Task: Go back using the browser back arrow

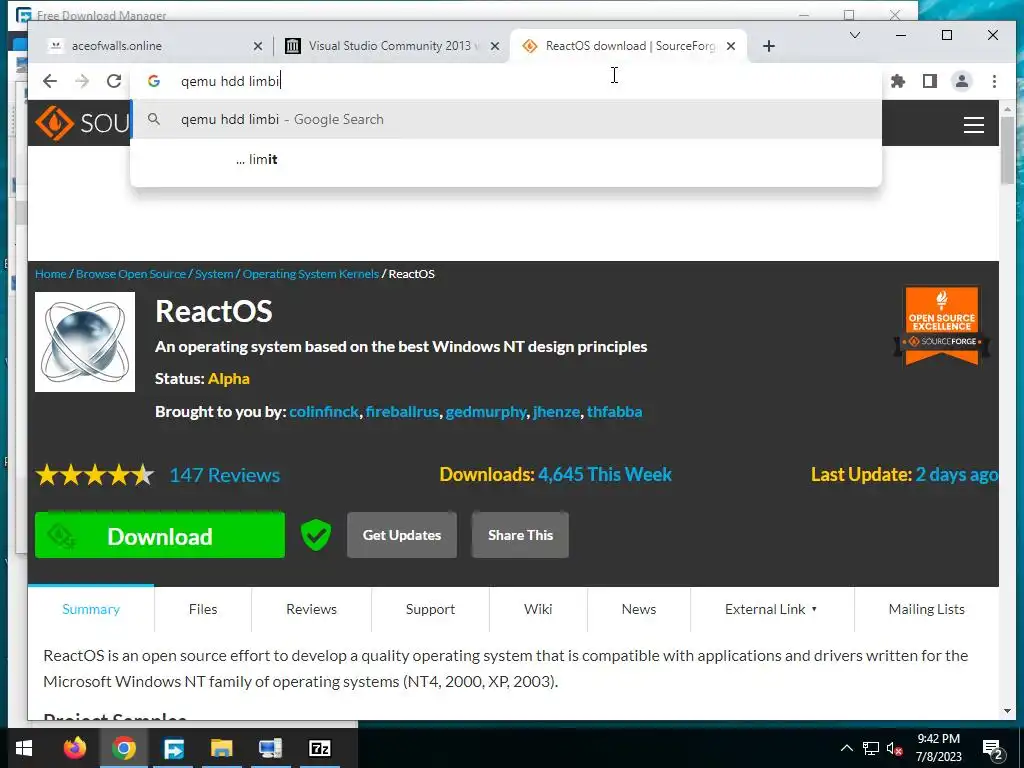Action: click(x=50, y=81)
